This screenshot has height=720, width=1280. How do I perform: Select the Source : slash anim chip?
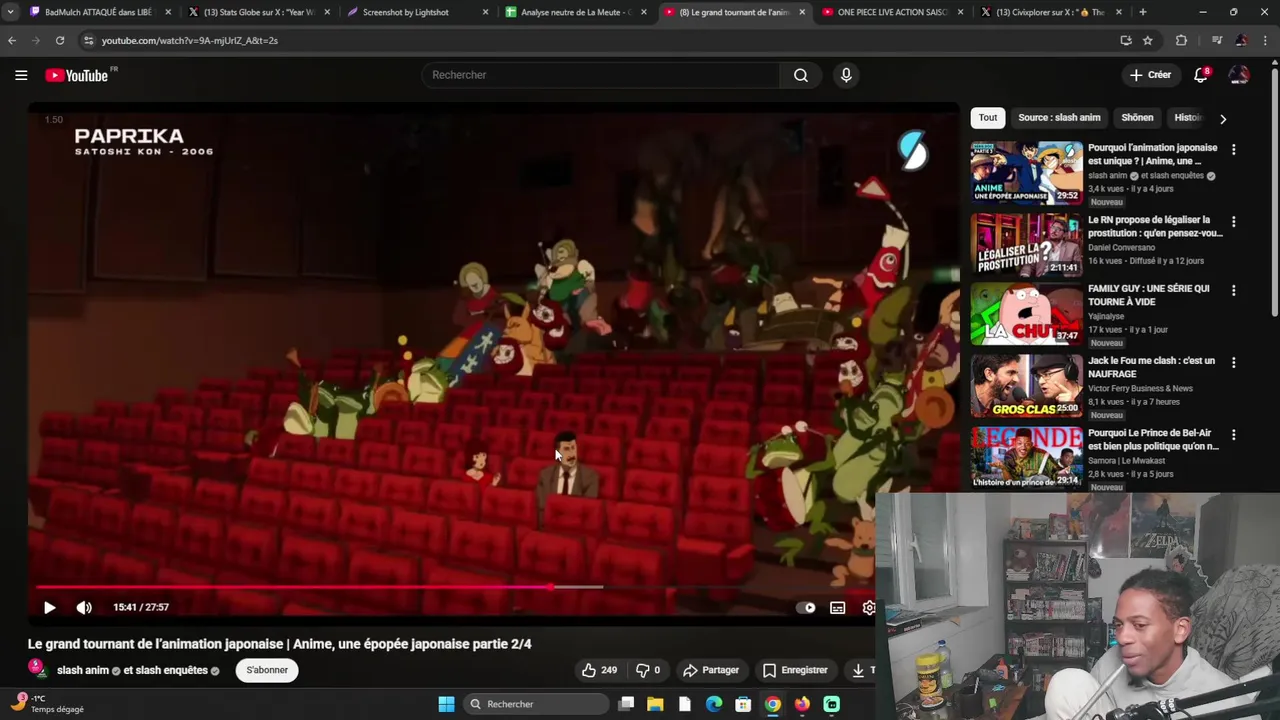click(1059, 118)
